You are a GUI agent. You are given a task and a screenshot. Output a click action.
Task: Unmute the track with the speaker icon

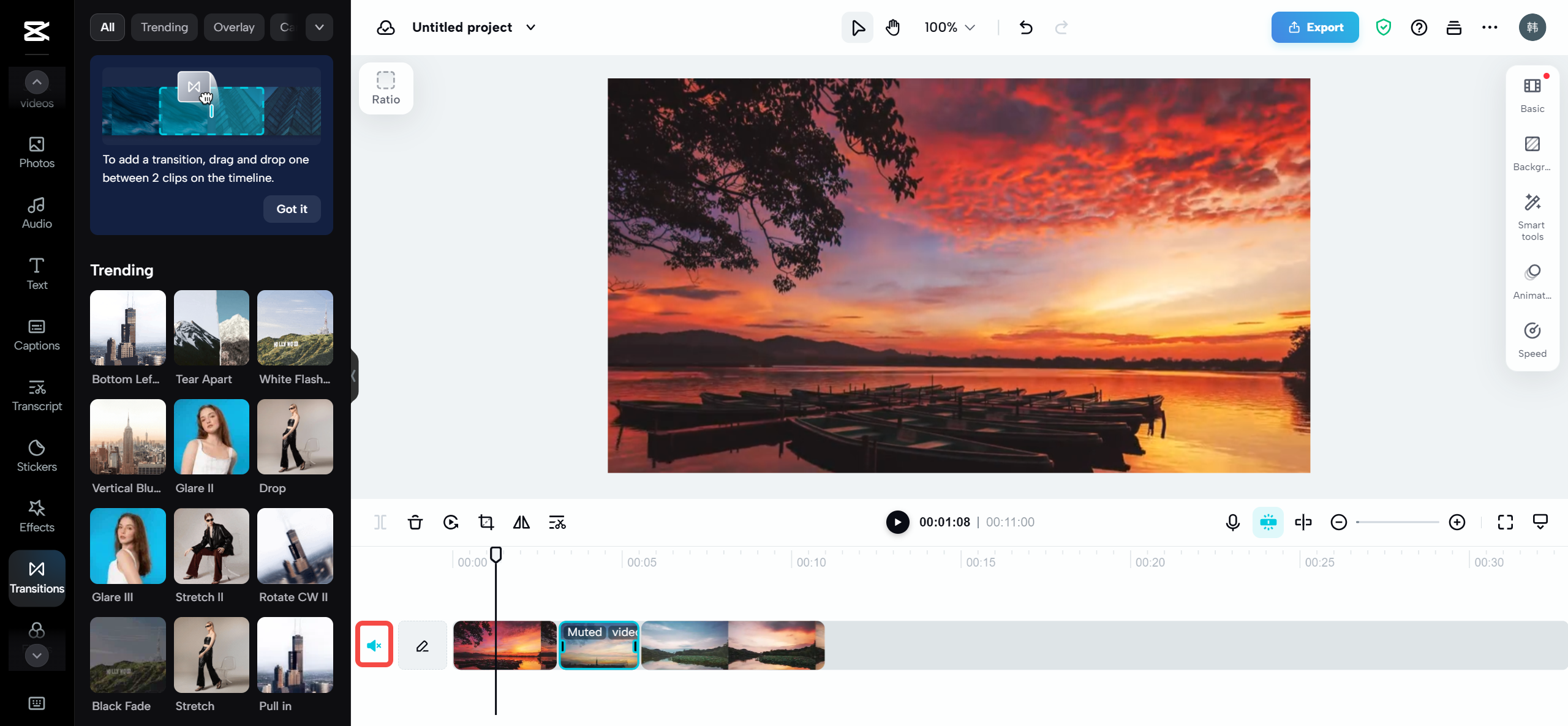tap(374, 645)
